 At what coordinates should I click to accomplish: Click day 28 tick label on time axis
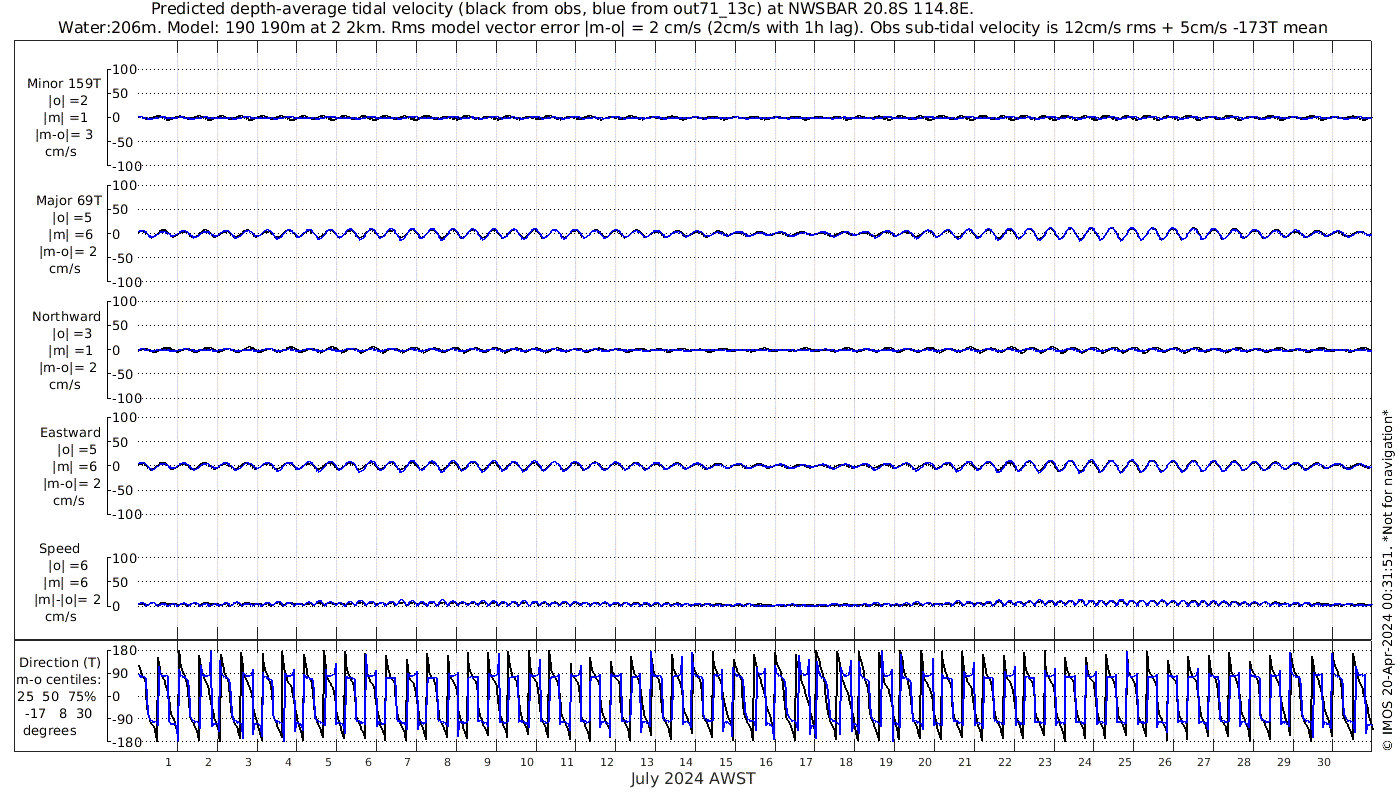pyautogui.click(x=1243, y=762)
